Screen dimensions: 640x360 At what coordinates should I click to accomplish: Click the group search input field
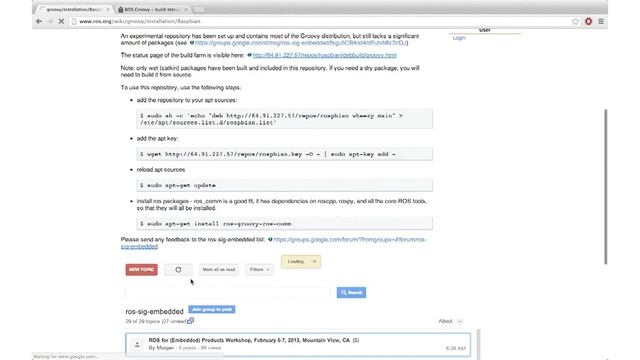[x=228, y=292]
